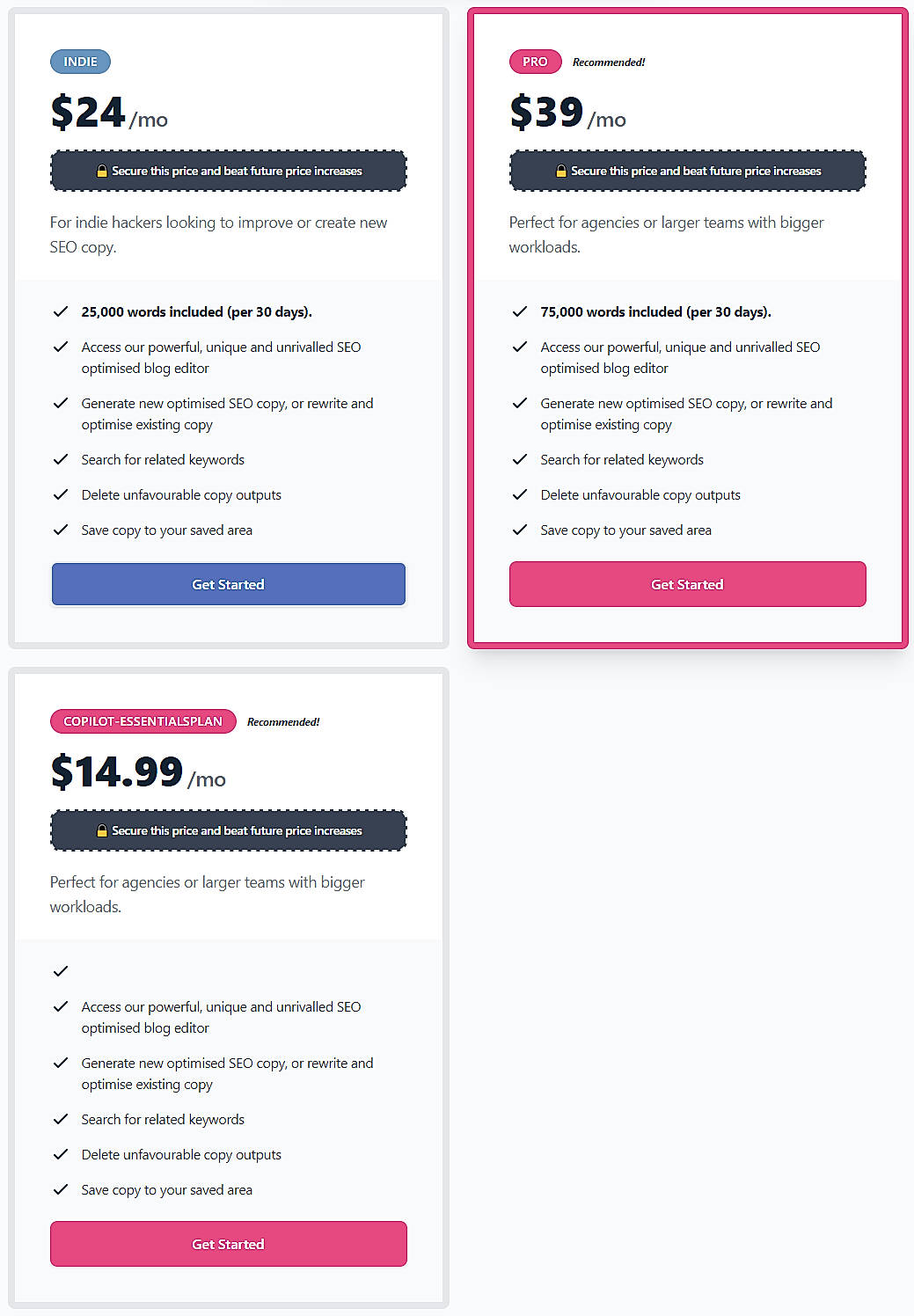The width and height of the screenshot is (914, 1316).
Task: Click Get Started under Copilot-Essentials plan
Action: pyautogui.click(x=228, y=1244)
